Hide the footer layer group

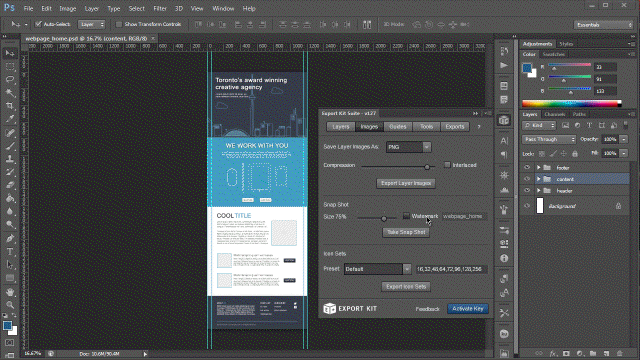coord(527,167)
